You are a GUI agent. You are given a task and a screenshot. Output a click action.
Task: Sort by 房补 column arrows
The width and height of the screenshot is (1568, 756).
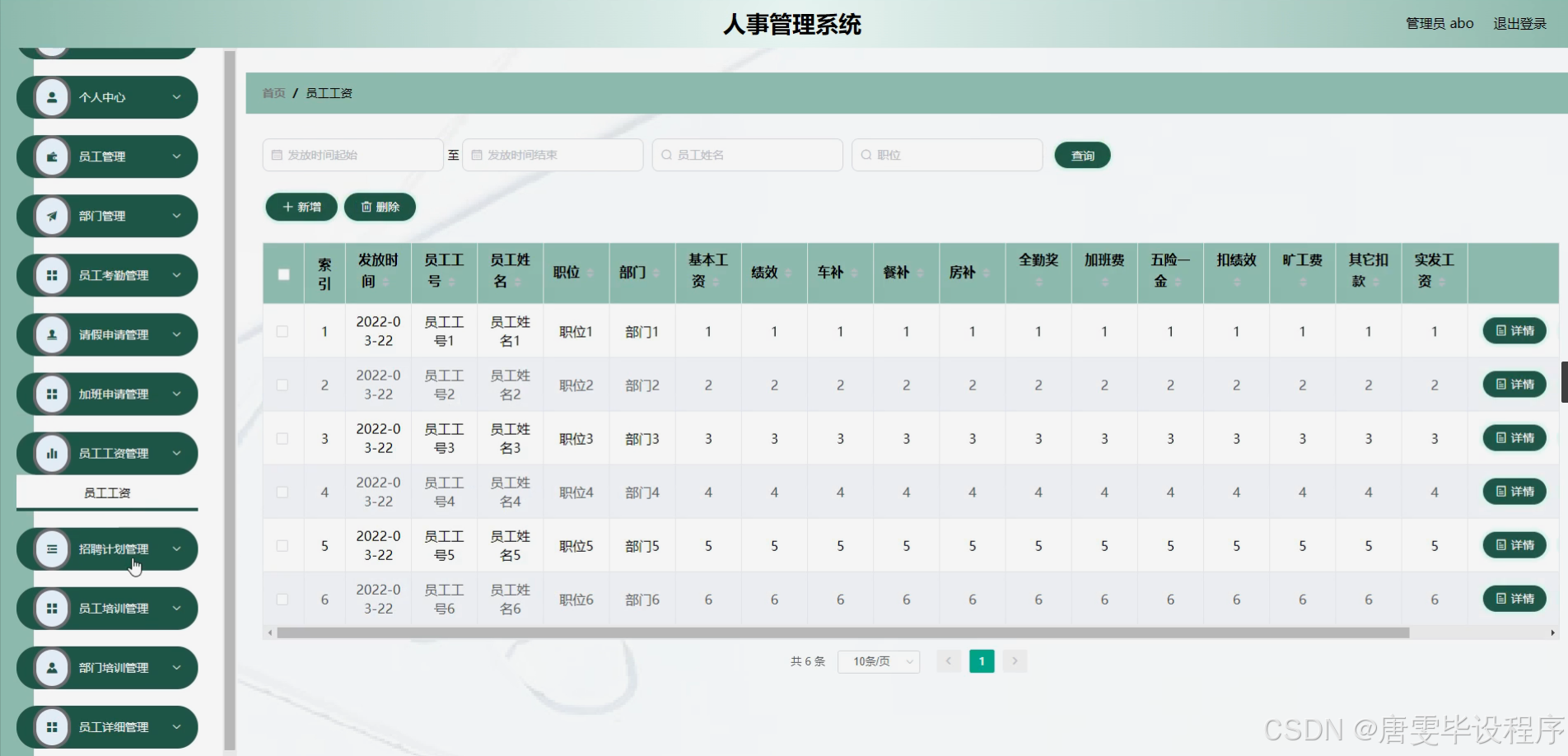[986, 273]
